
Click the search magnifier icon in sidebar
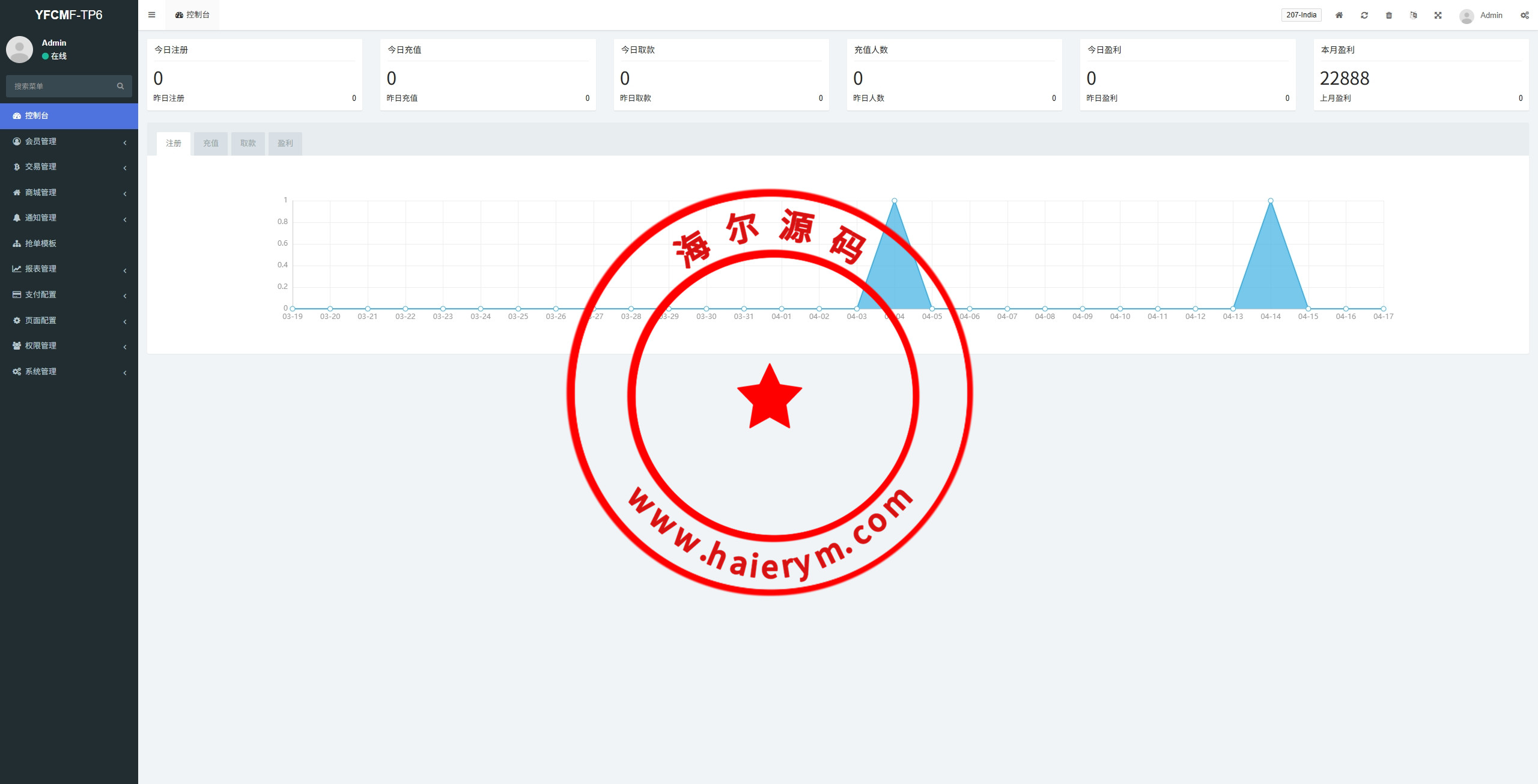(x=120, y=87)
